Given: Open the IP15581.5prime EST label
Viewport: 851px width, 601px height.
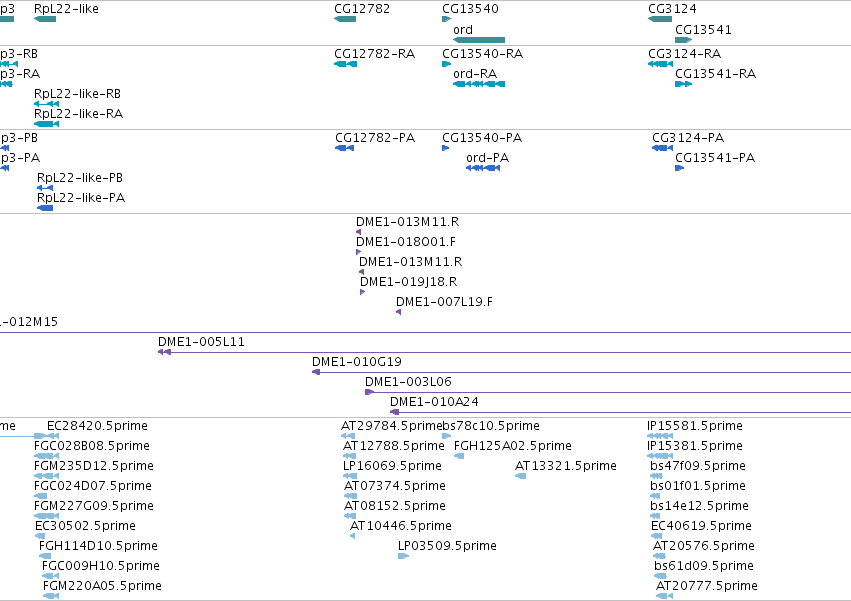Looking at the screenshot, I should [695, 426].
